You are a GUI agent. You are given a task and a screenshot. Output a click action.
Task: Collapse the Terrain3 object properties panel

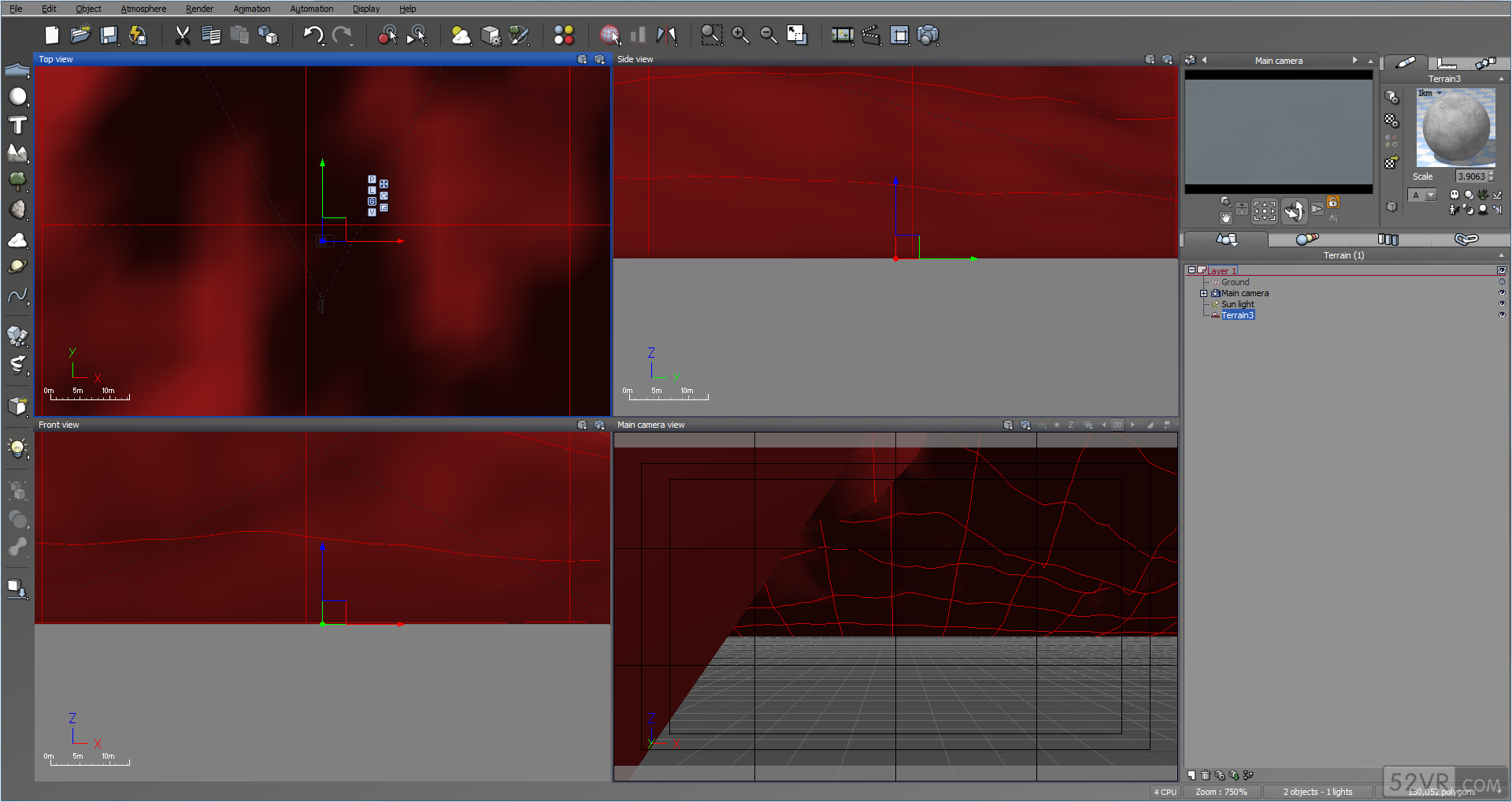pos(1501,79)
